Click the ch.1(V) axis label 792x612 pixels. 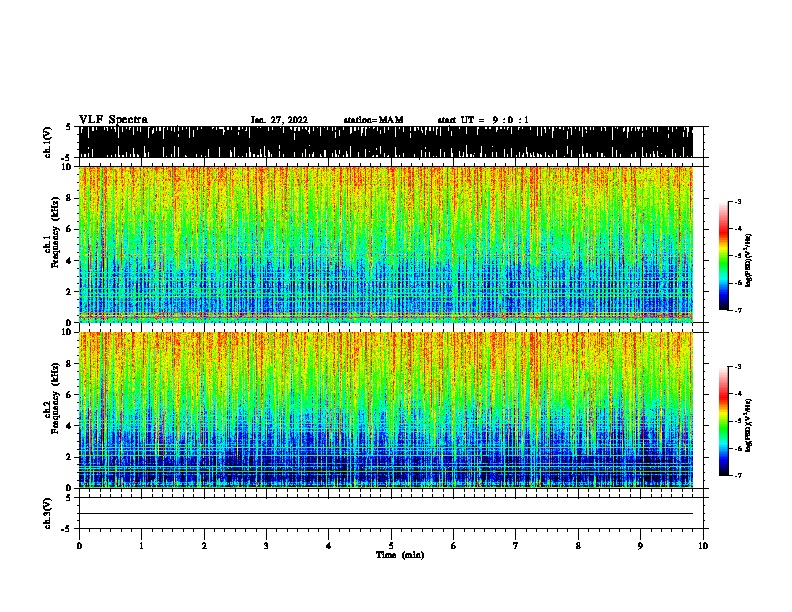point(47,142)
